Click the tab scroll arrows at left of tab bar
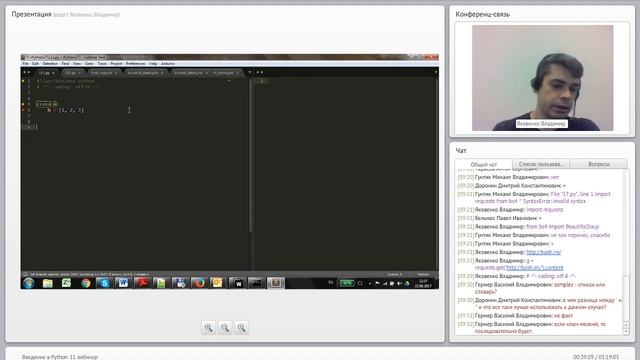Screen dimensions: 640x360 (x=26, y=73)
